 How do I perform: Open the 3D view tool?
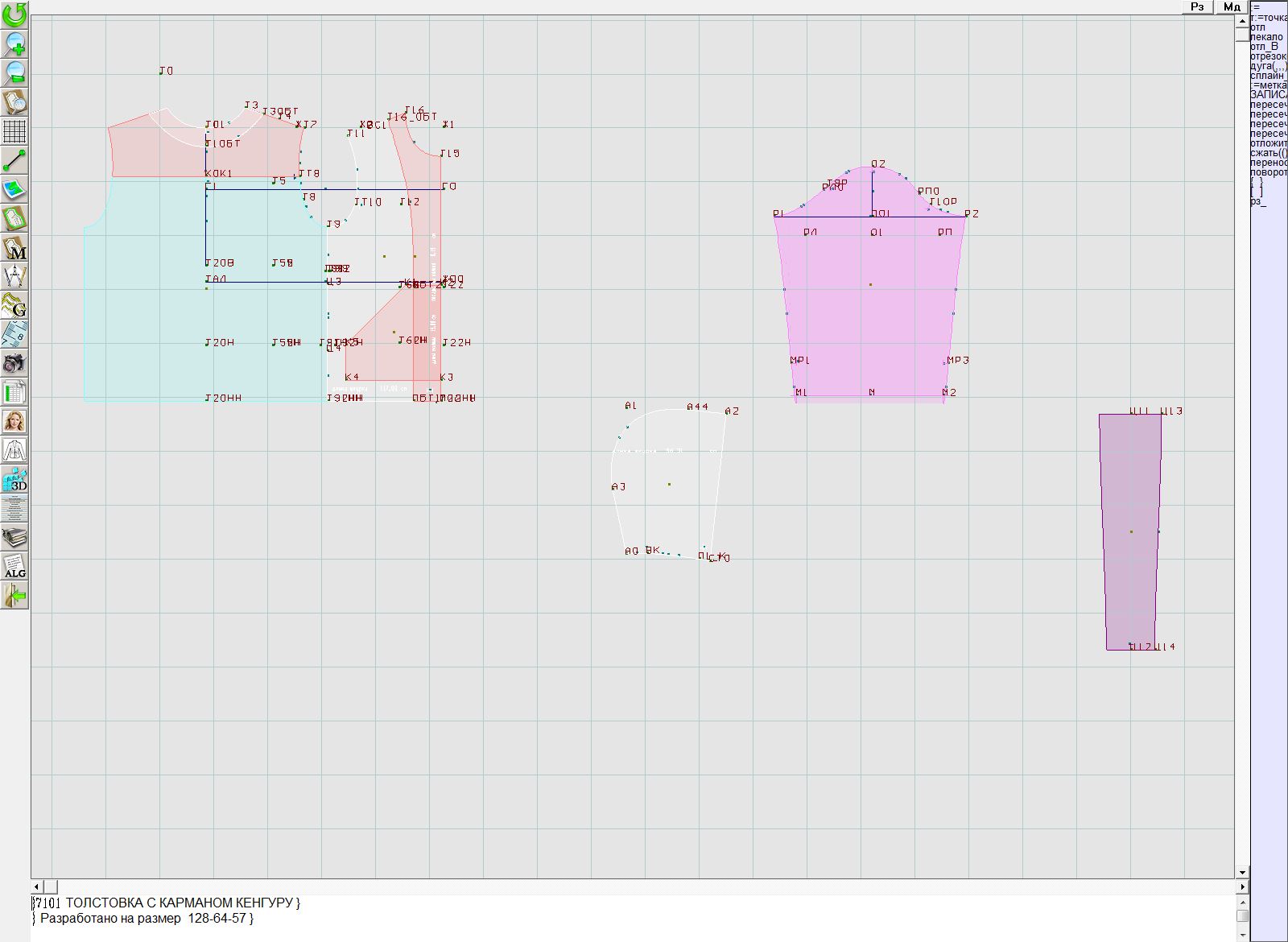point(14,480)
